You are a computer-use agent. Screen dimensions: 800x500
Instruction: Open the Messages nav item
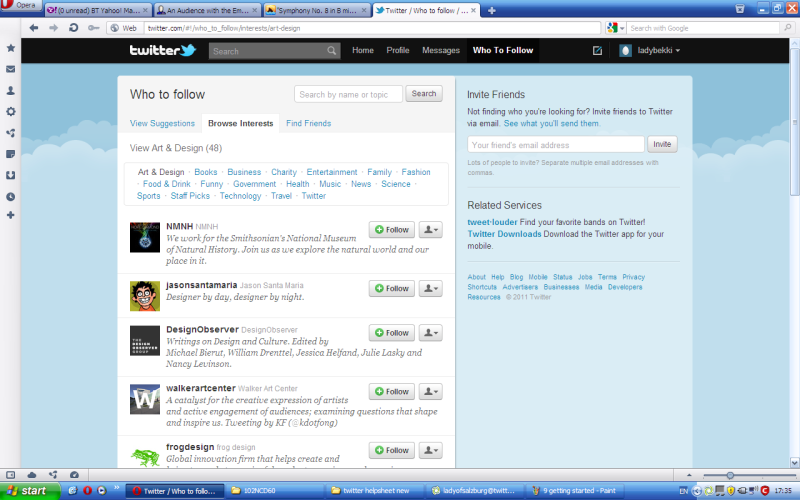point(441,51)
